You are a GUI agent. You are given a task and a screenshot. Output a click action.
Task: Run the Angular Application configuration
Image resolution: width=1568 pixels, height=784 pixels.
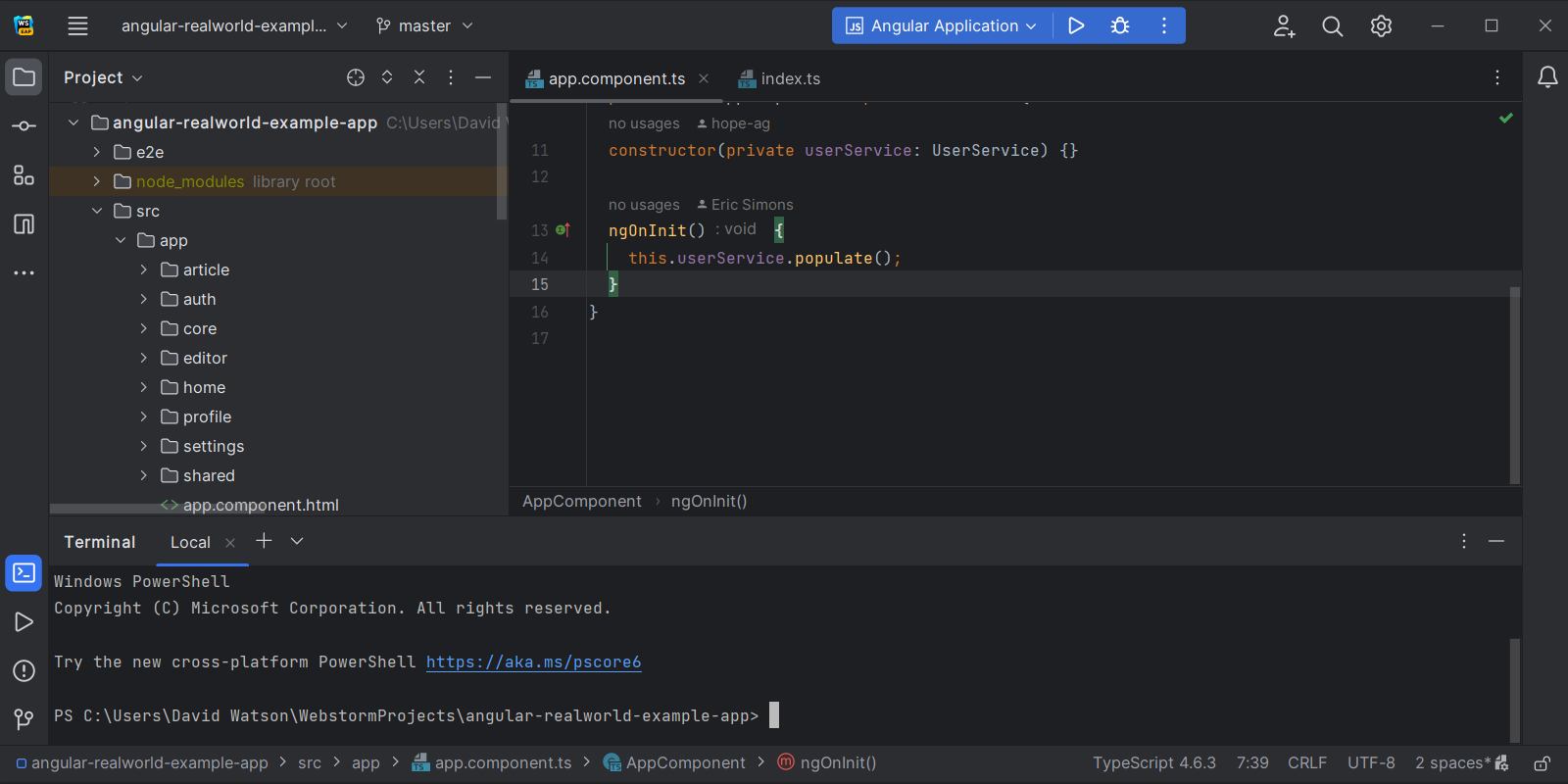pos(1075,25)
